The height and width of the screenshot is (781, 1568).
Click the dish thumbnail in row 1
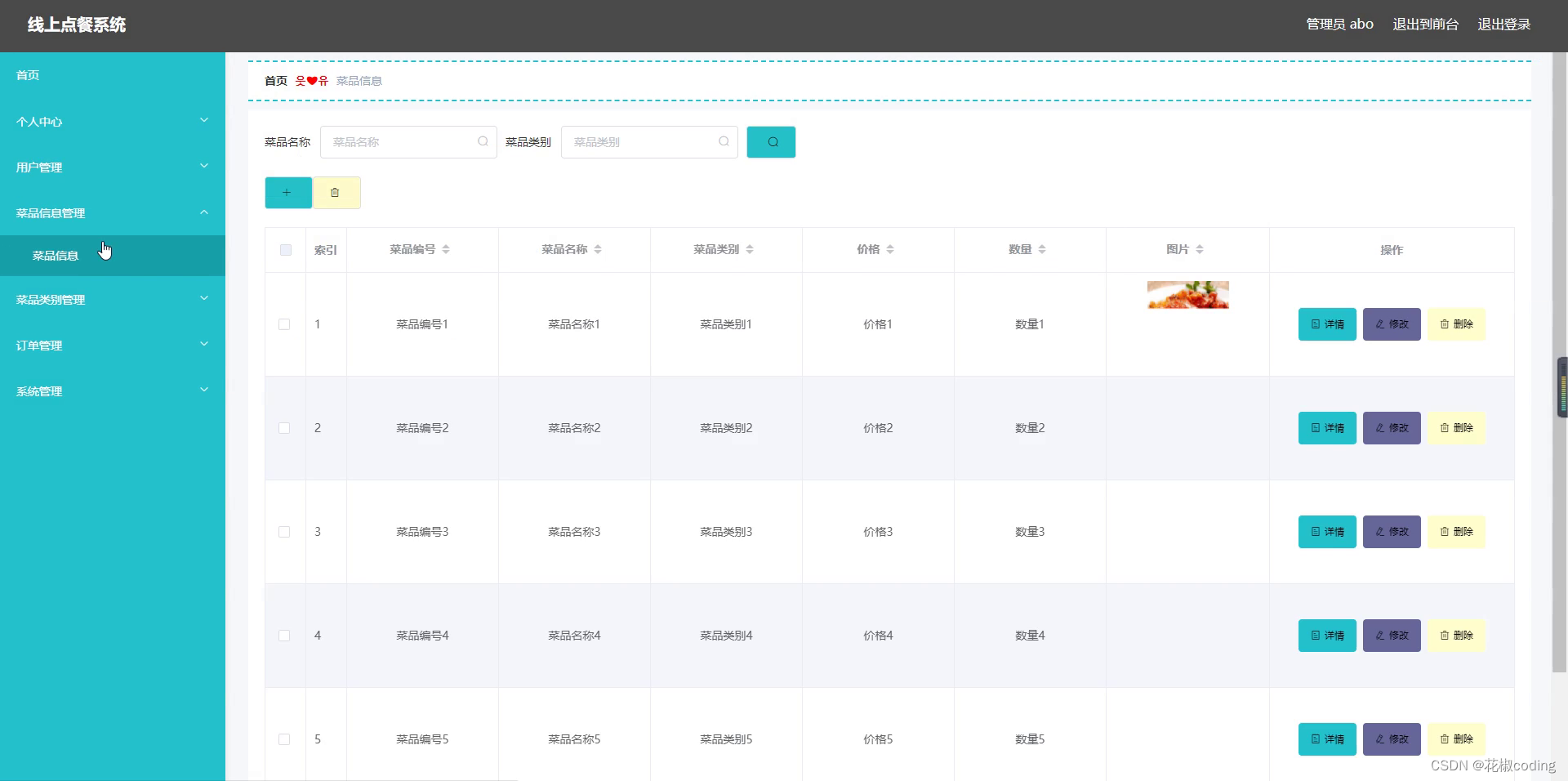(x=1187, y=295)
